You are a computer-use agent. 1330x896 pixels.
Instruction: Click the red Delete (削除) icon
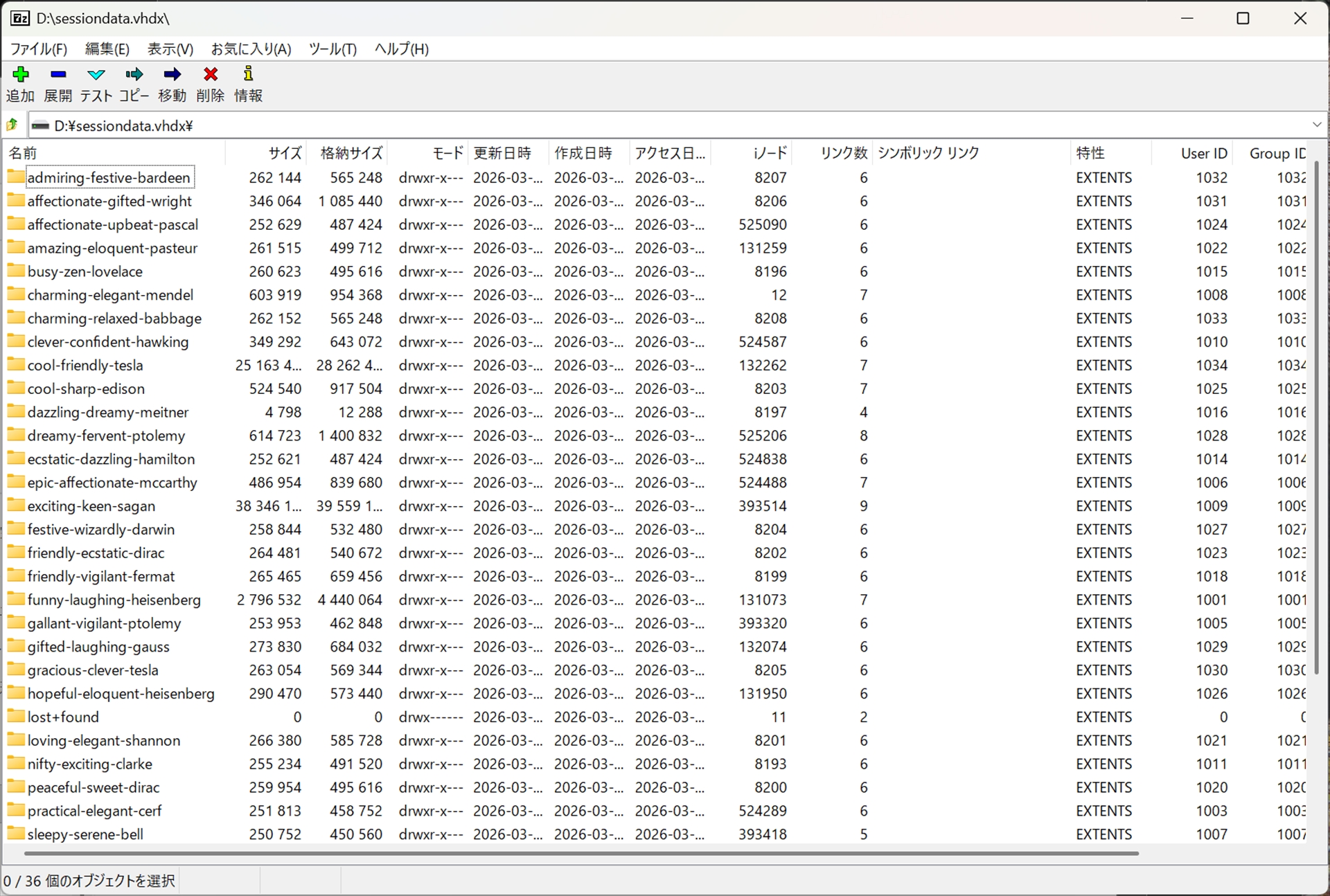tap(211, 75)
